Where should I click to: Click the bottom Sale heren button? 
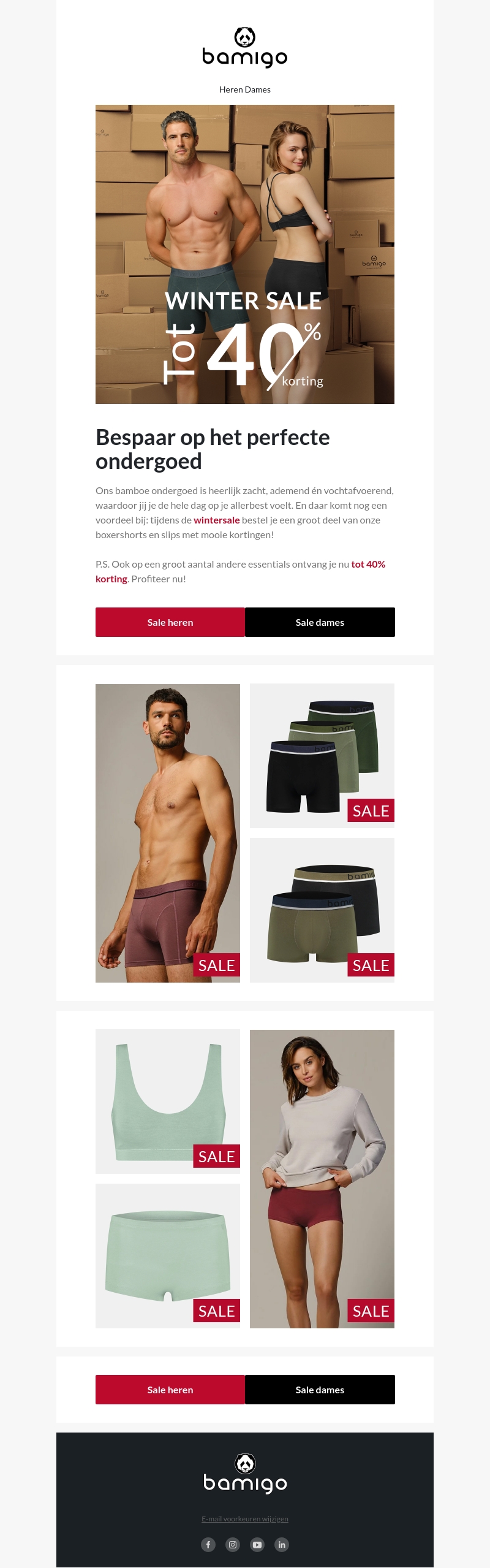(x=170, y=1390)
